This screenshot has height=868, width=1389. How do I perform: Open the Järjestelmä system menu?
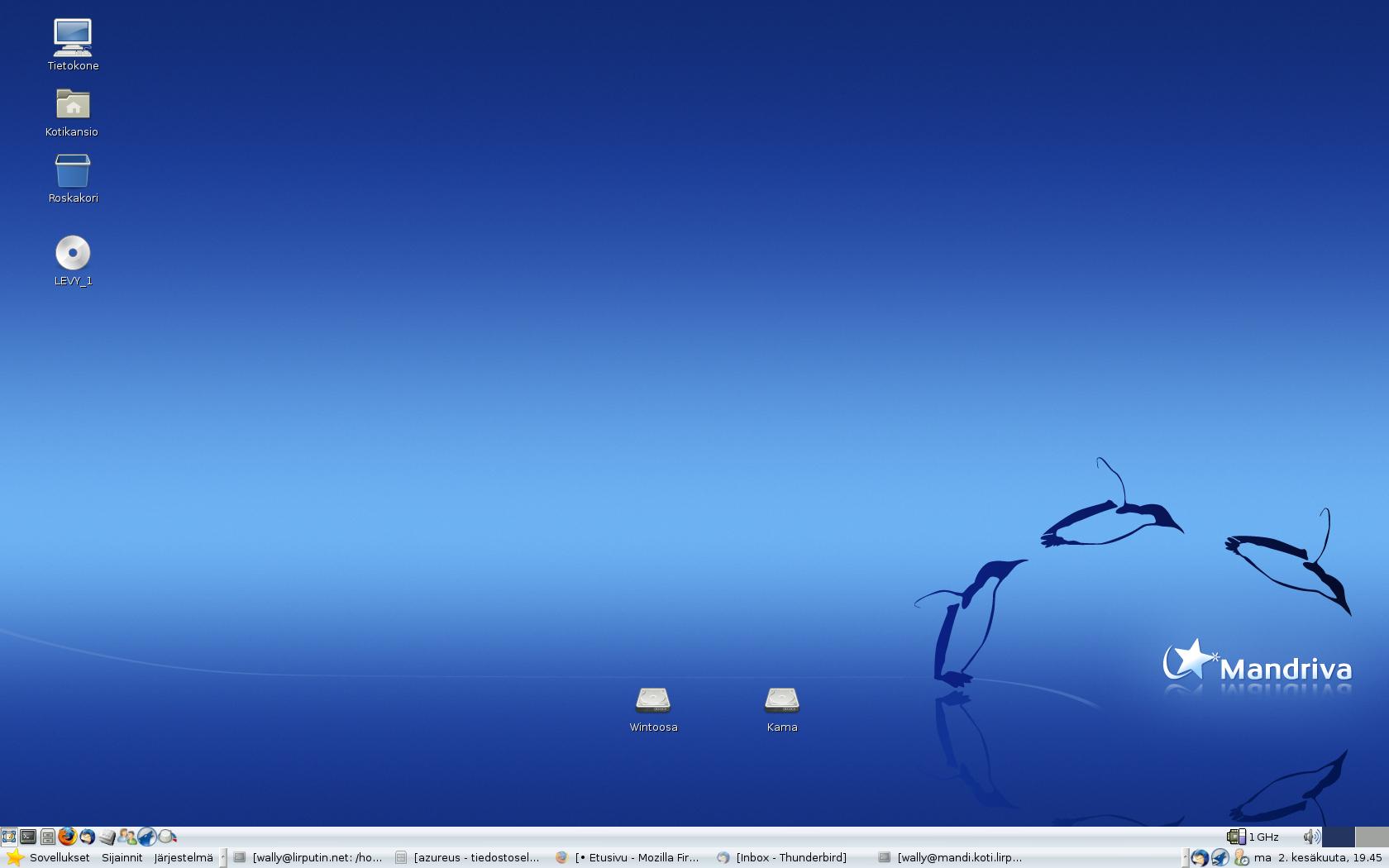[x=184, y=858]
